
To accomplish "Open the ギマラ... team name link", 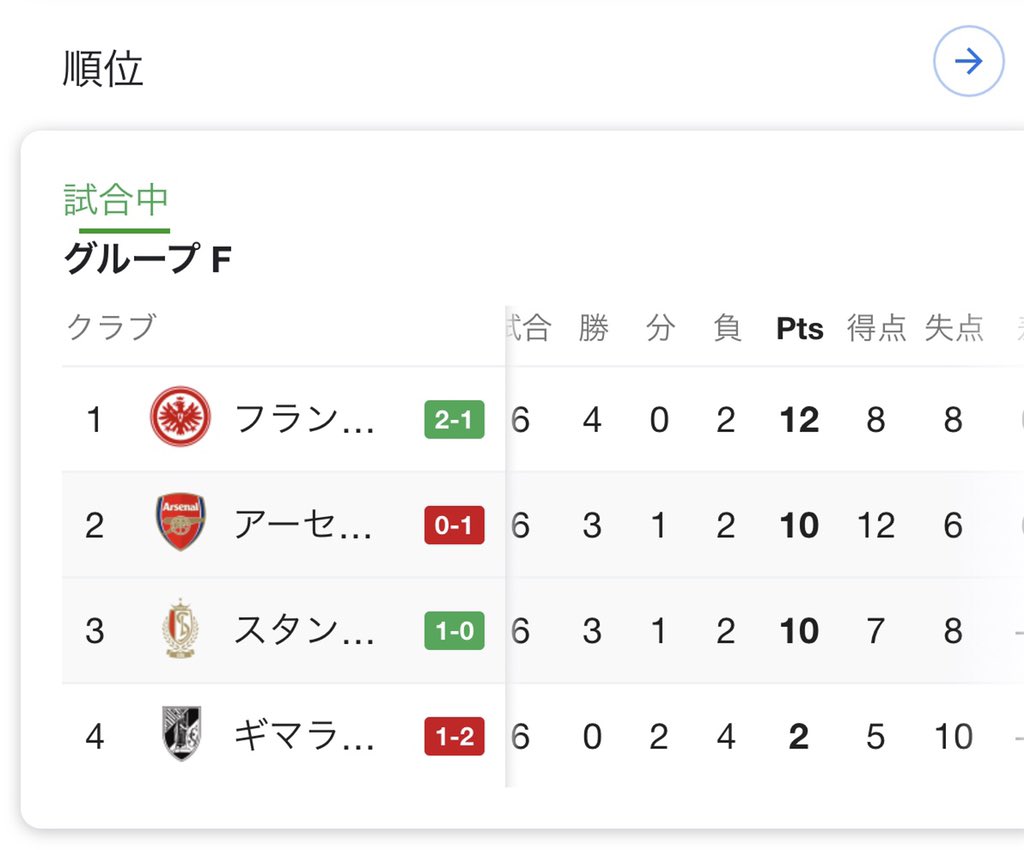I will 304,736.
